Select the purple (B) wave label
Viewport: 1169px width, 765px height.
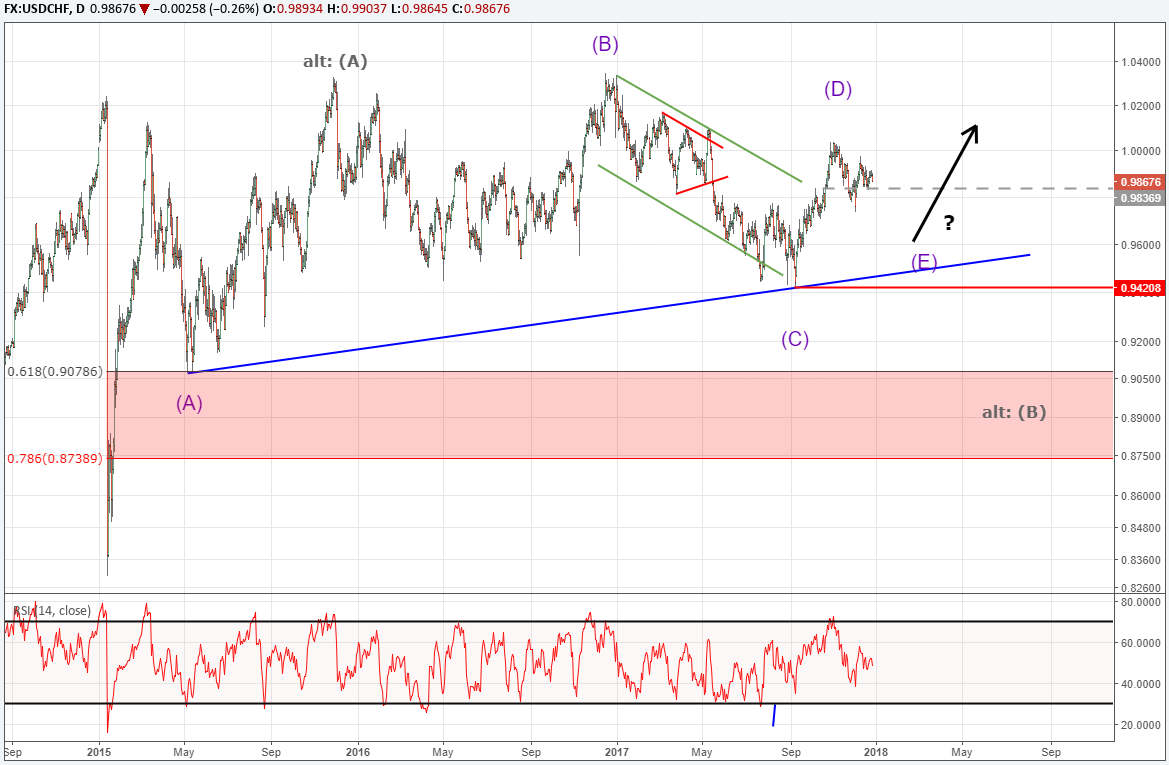point(605,45)
